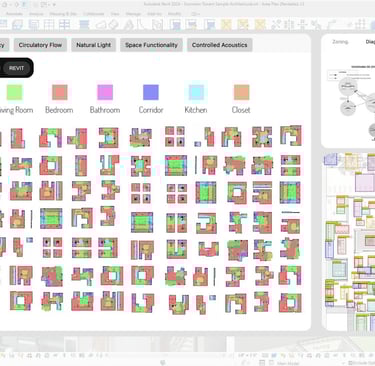Click the Corridor legend label
The height and width of the screenshot is (366, 375).
[x=151, y=110]
